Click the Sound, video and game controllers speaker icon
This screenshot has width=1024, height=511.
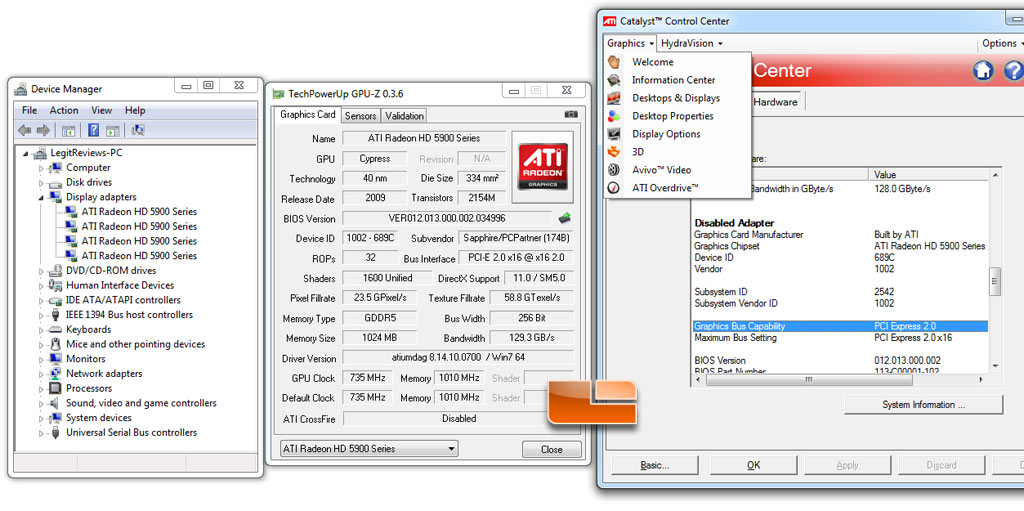[x=56, y=403]
